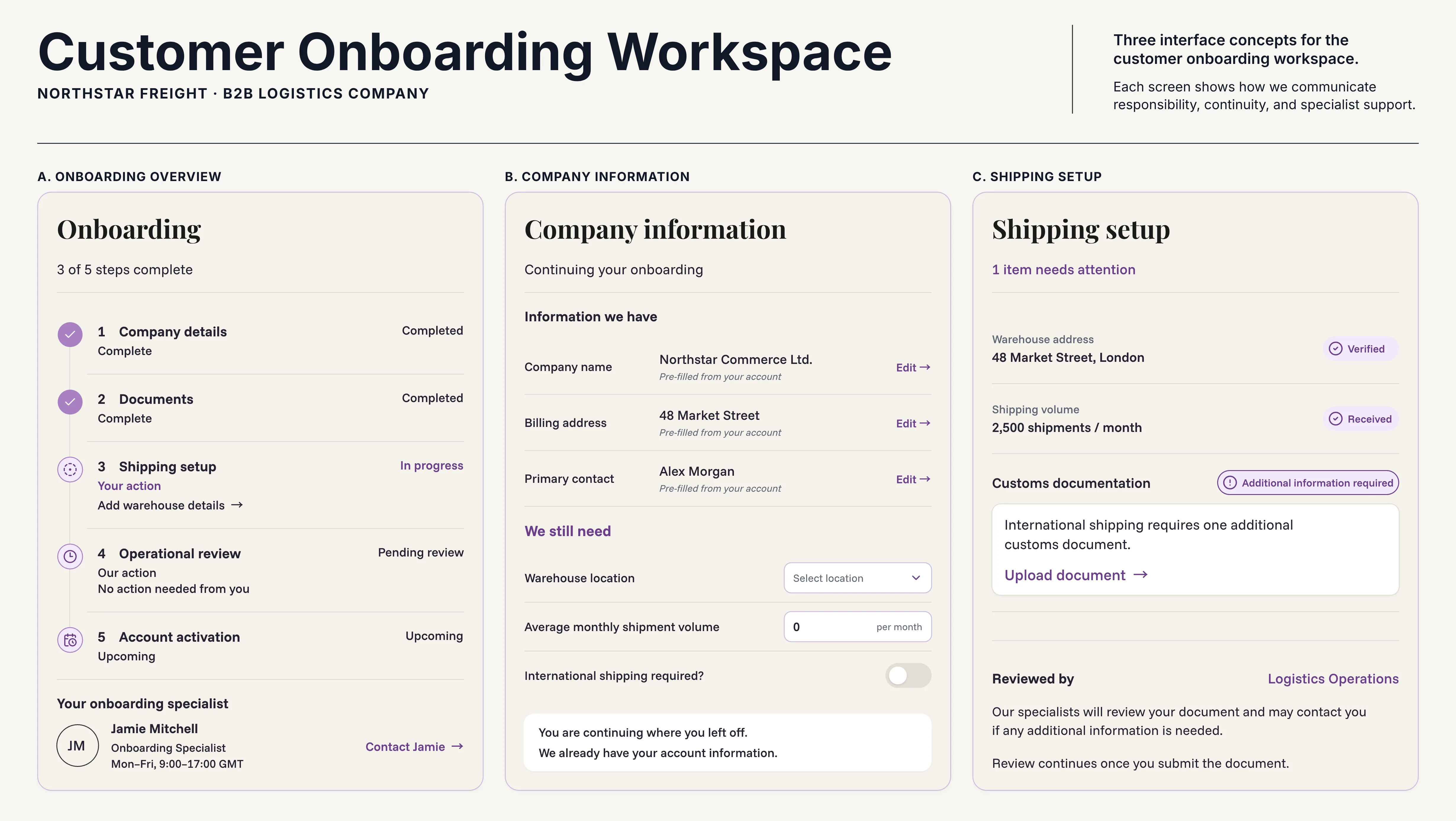Click the Average monthly shipment volume field
Screen dimensions: 1456x821
857,627
